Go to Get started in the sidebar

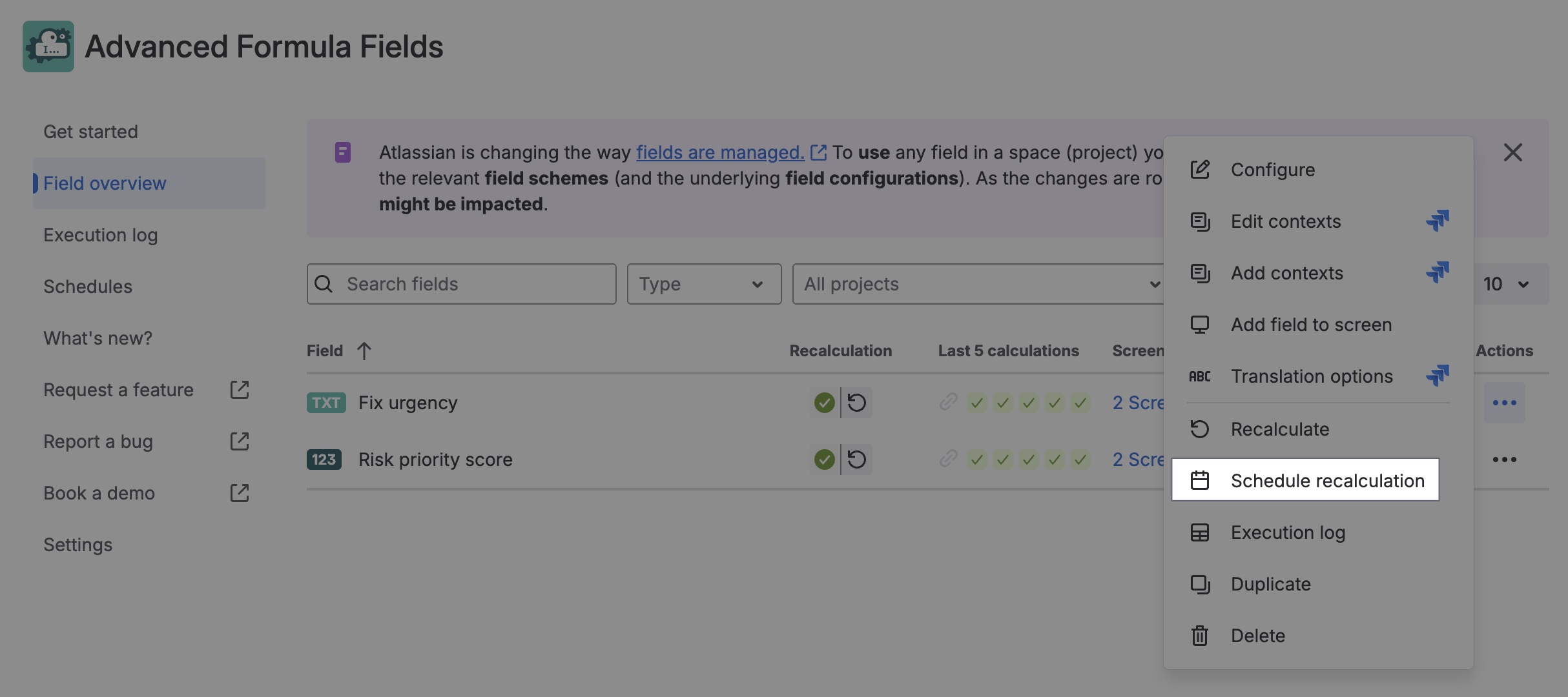click(x=149, y=132)
